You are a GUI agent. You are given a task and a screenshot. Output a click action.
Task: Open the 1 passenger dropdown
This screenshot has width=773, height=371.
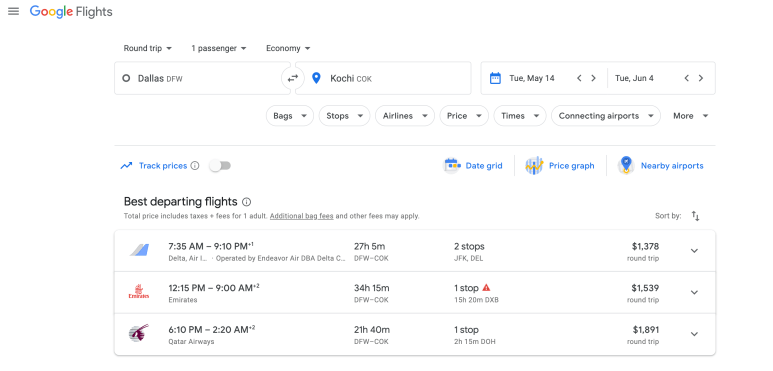click(x=219, y=48)
